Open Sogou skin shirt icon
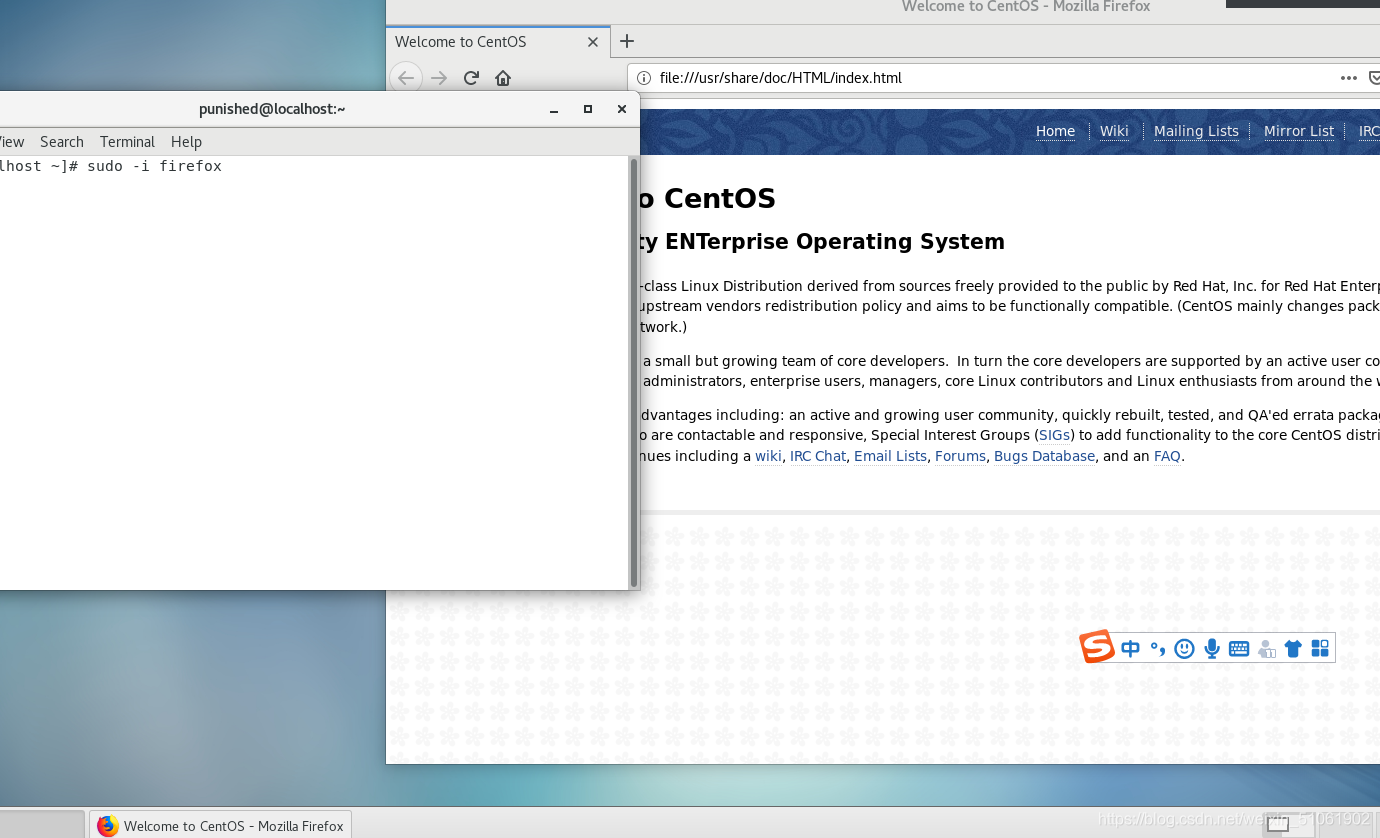The width and height of the screenshot is (1380, 838). (x=1293, y=648)
